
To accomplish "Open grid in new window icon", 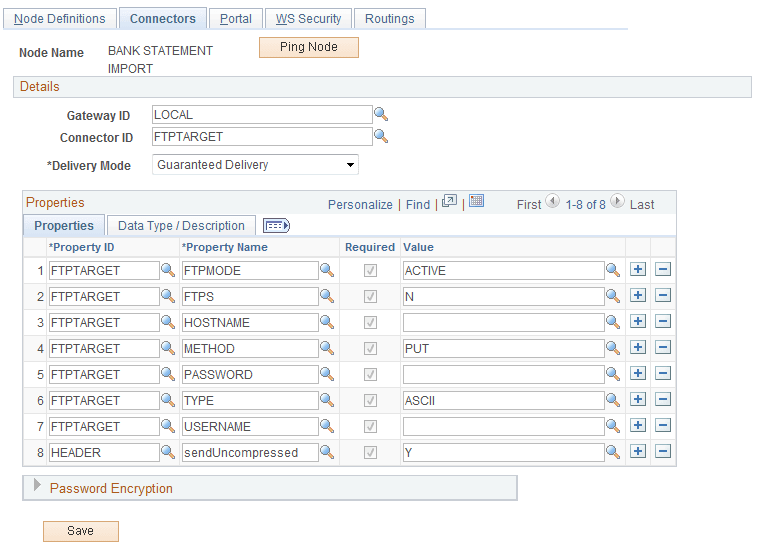I will [x=449, y=202].
